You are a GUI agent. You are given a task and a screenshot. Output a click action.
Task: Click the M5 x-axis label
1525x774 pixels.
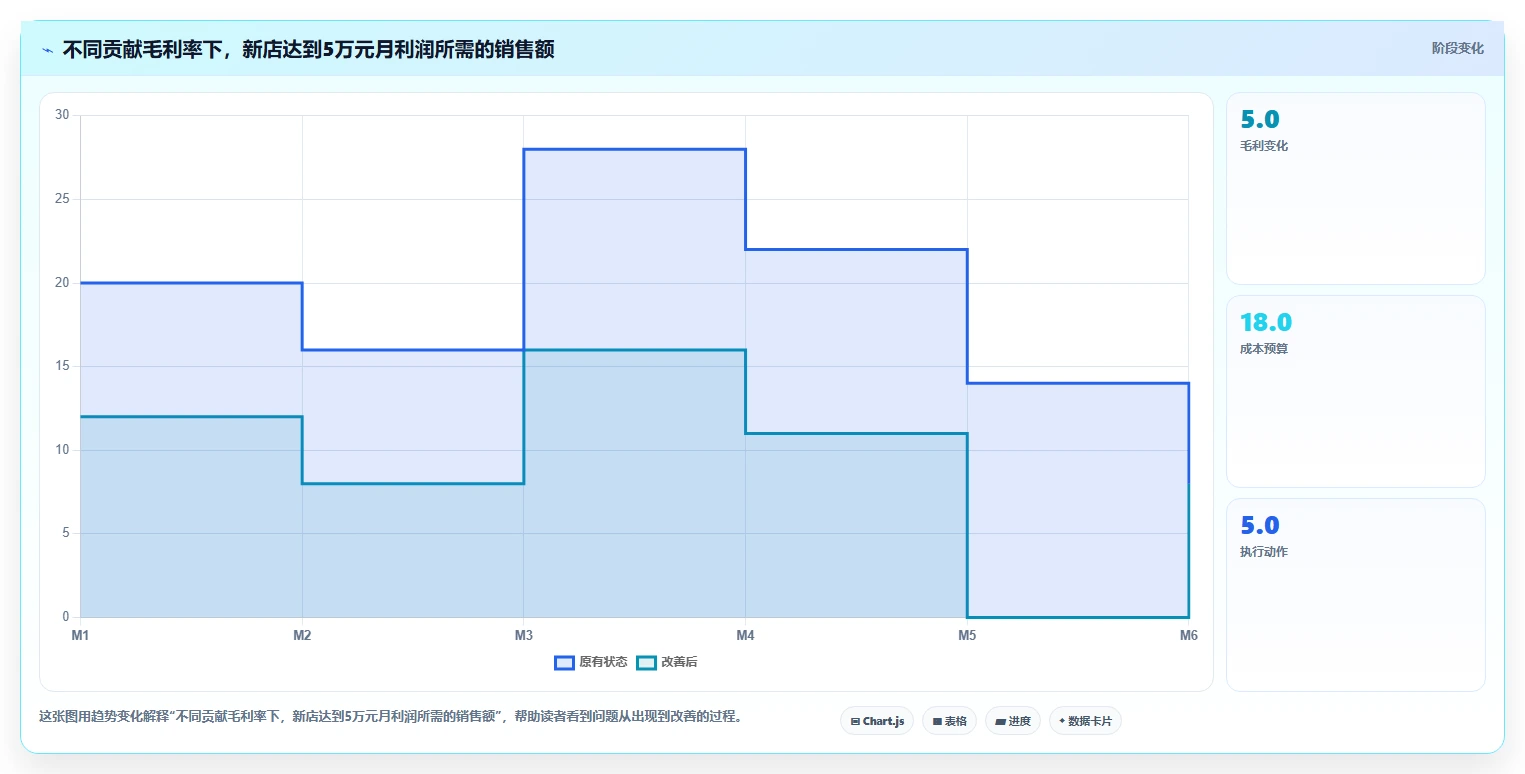click(x=967, y=635)
